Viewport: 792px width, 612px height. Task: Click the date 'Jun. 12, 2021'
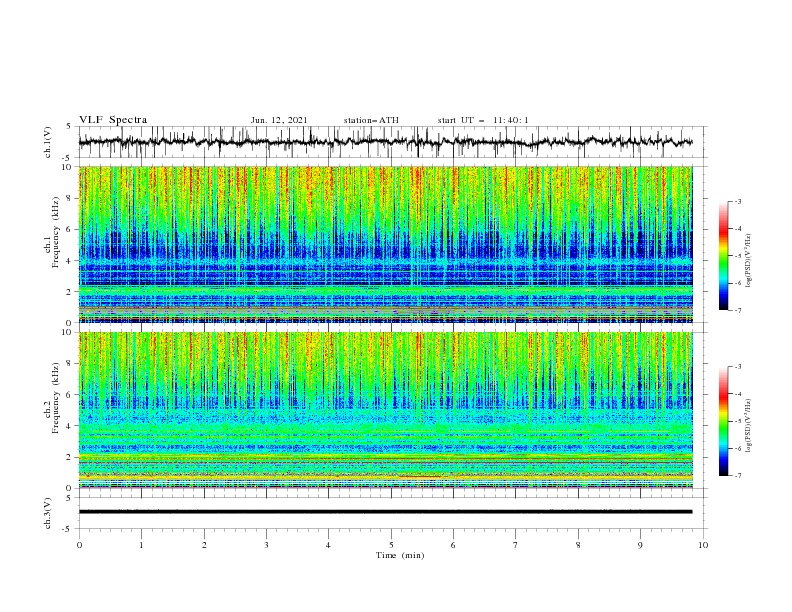coord(279,120)
